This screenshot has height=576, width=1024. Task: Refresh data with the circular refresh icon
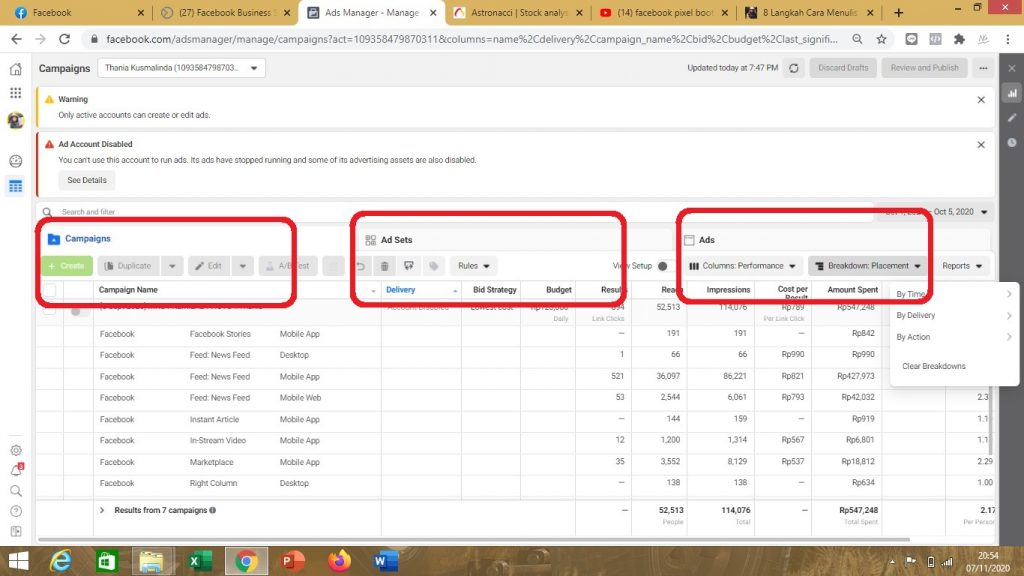coord(793,67)
